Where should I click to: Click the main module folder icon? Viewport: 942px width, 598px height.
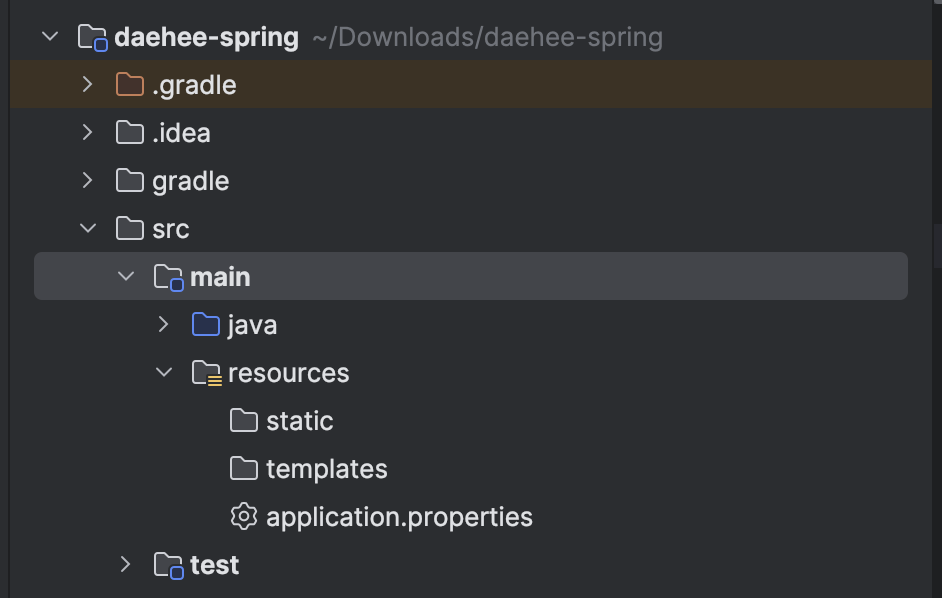pos(168,277)
